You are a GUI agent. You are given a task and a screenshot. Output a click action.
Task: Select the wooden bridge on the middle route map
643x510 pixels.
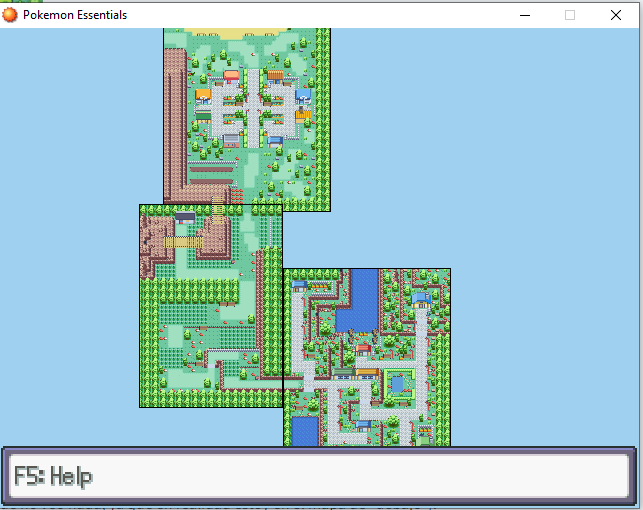(x=183, y=242)
